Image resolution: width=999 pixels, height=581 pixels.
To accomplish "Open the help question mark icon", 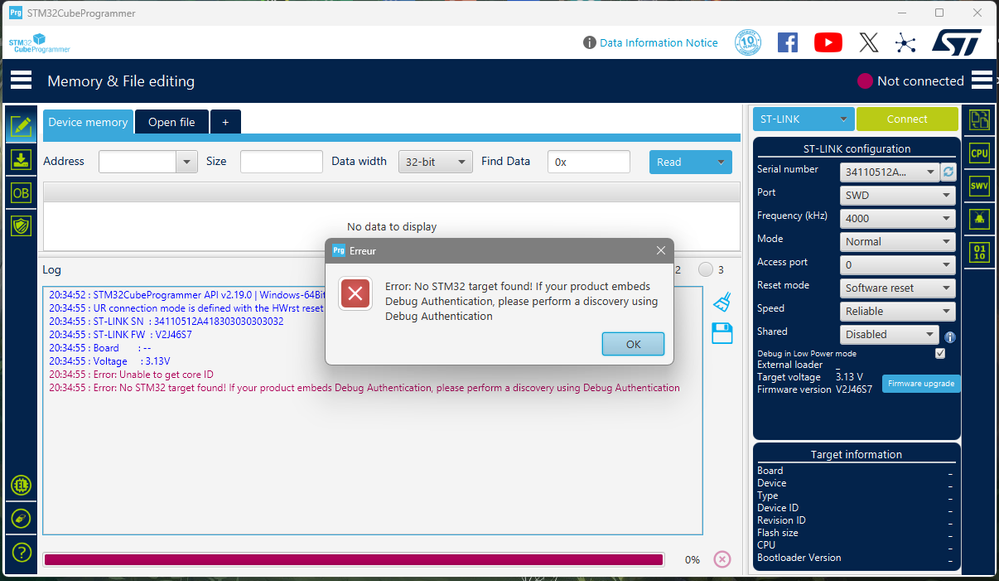I will (x=21, y=552).
